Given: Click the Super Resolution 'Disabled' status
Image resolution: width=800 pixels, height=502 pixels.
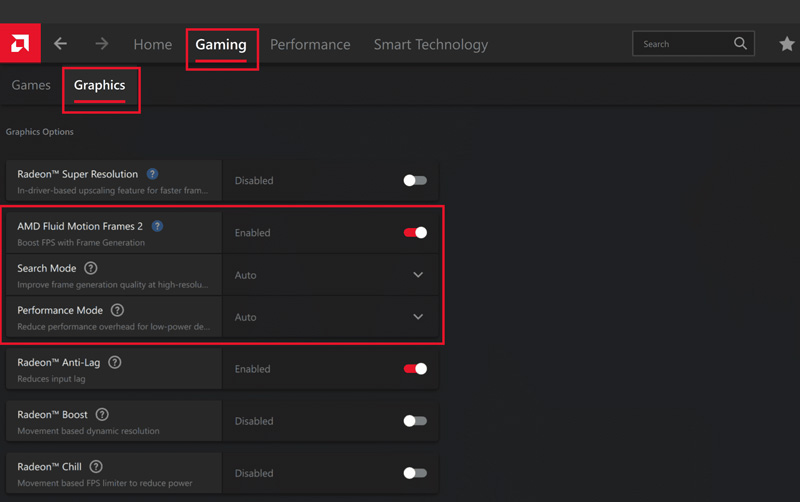Looking at the screenshot, I should (254, 181).
